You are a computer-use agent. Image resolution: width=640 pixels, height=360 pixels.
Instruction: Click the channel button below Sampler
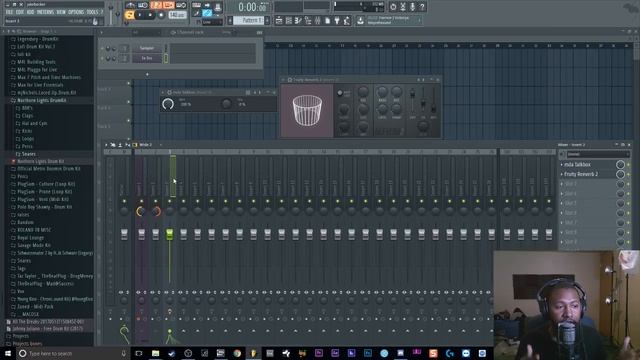click(147, 58)
